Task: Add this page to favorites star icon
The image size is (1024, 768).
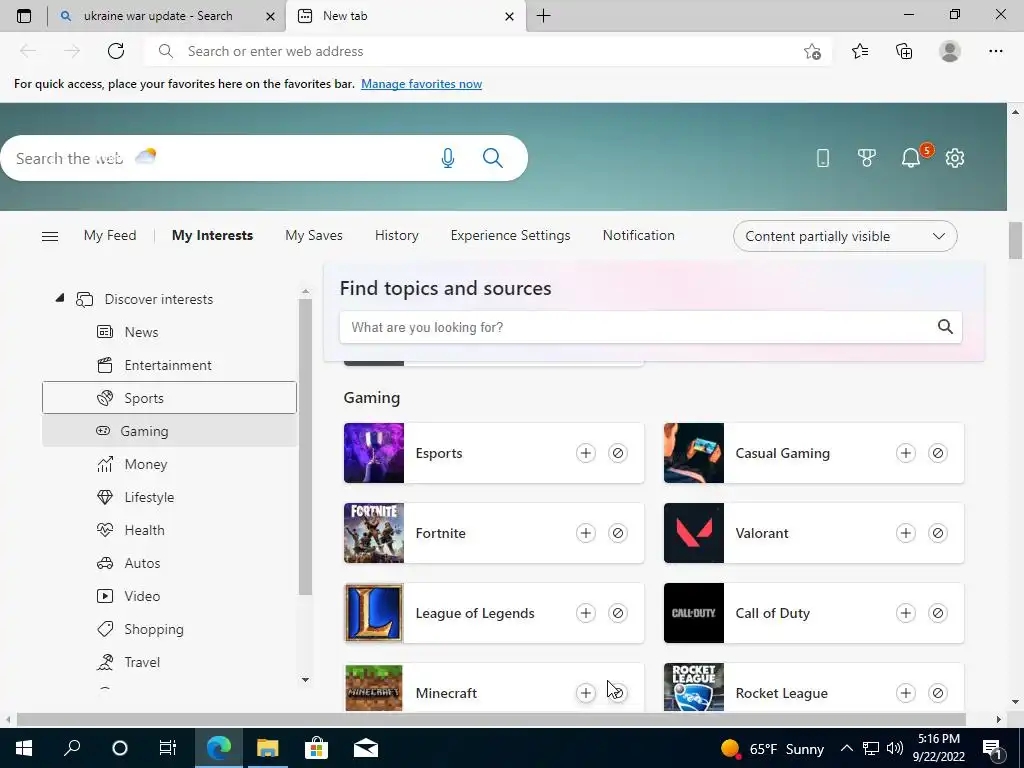Action: tap(812, 51)
